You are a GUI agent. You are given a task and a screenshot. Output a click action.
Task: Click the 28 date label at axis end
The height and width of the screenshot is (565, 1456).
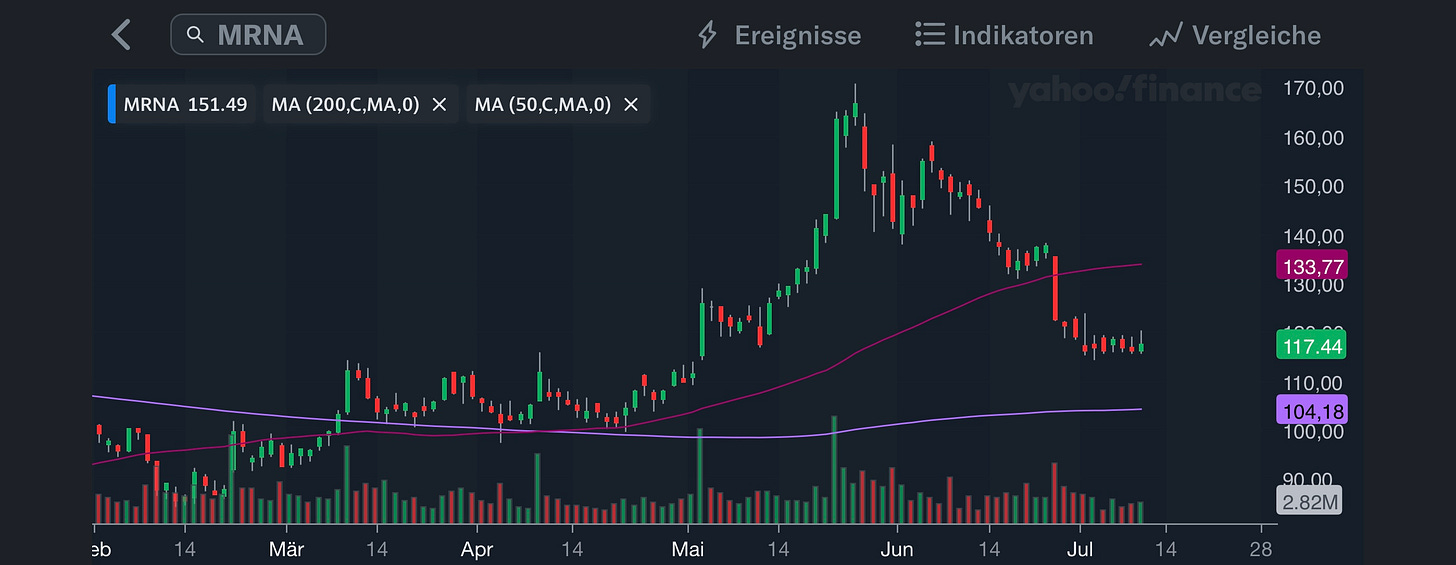(1261, 549)
